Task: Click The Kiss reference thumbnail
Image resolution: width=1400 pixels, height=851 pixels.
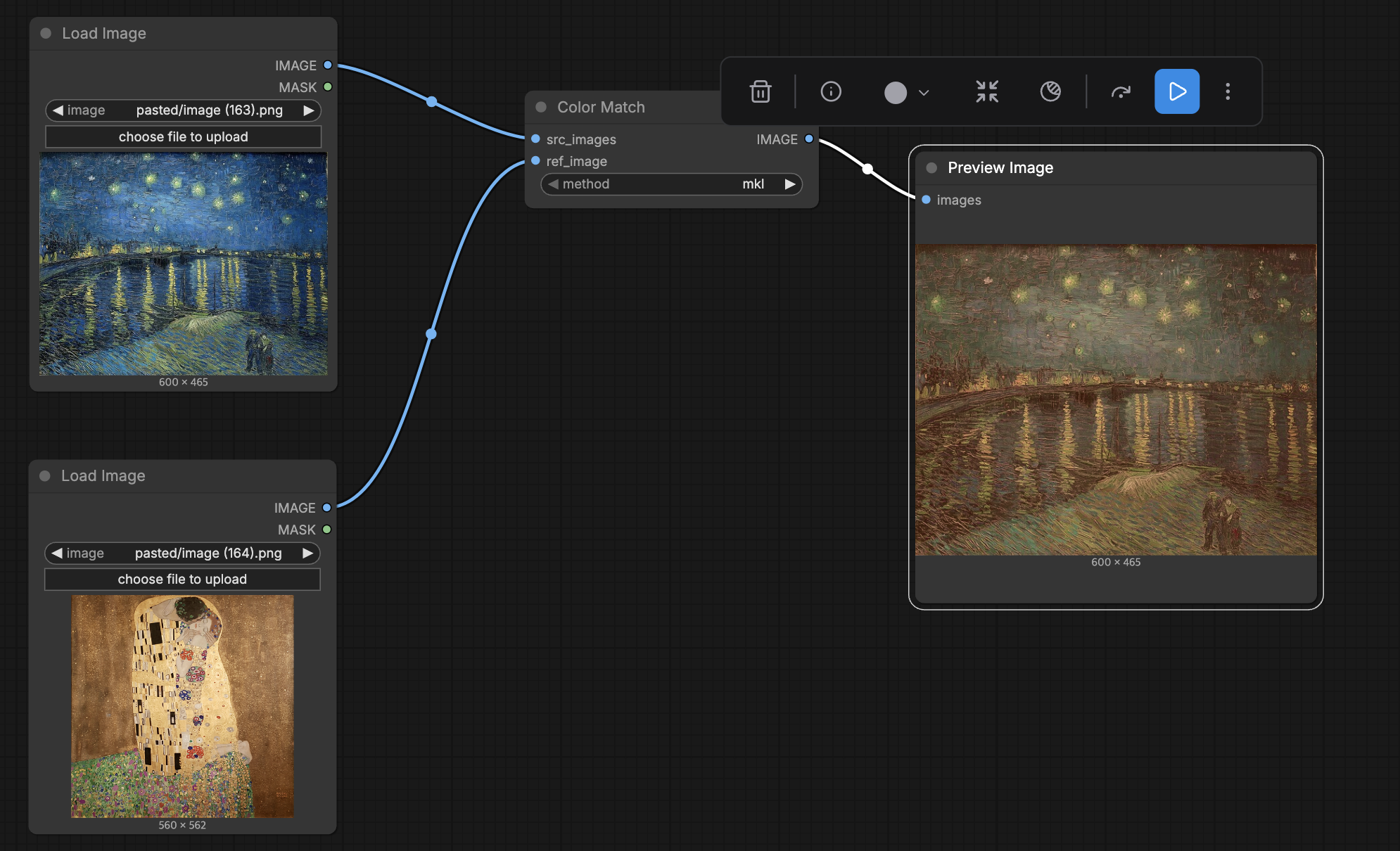Action: point(182,706)
